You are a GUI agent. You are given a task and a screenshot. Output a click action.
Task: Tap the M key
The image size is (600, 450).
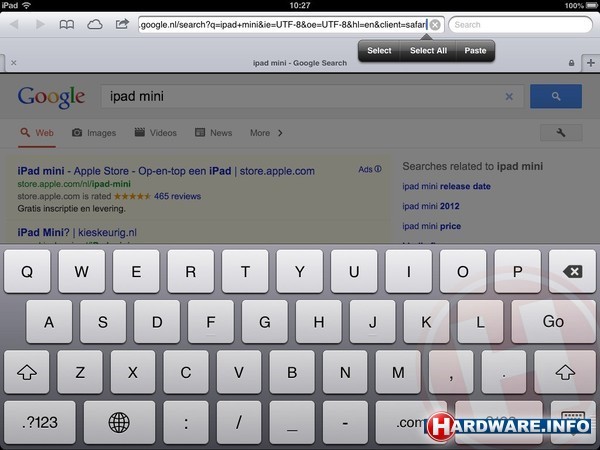pos(398,372)
